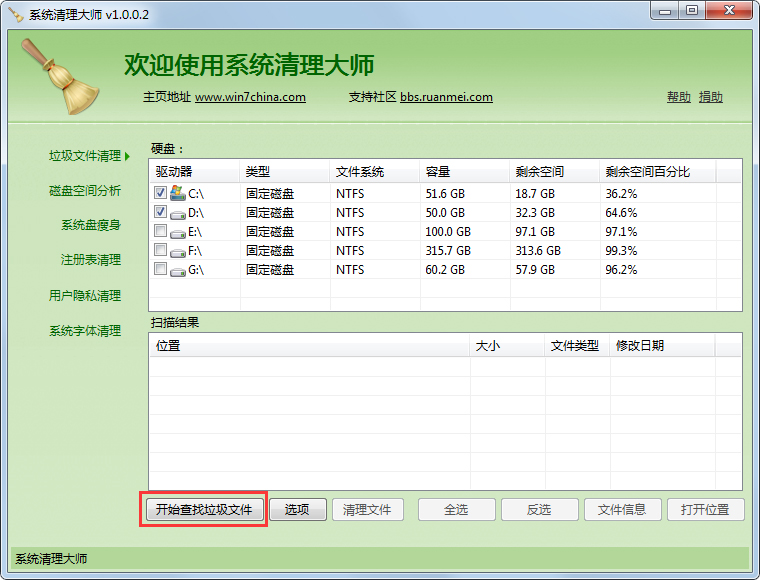
Task: Click the 打开位置 button
Action: coord(705,509)
